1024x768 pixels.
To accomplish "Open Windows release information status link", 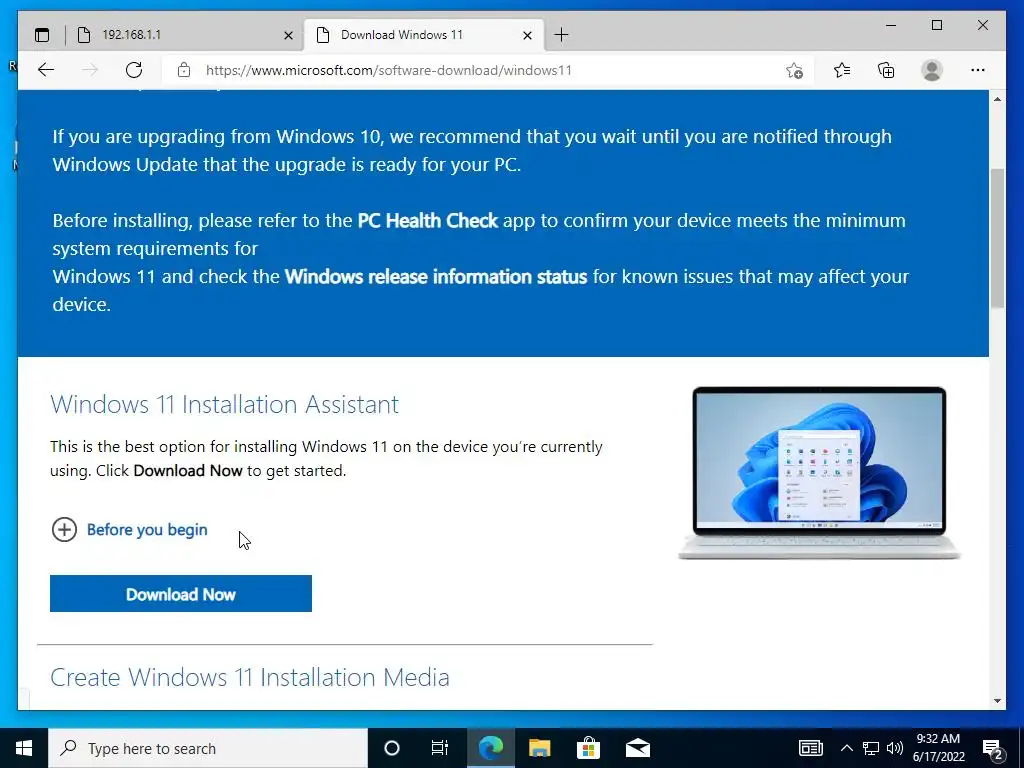I will (436, 277).
